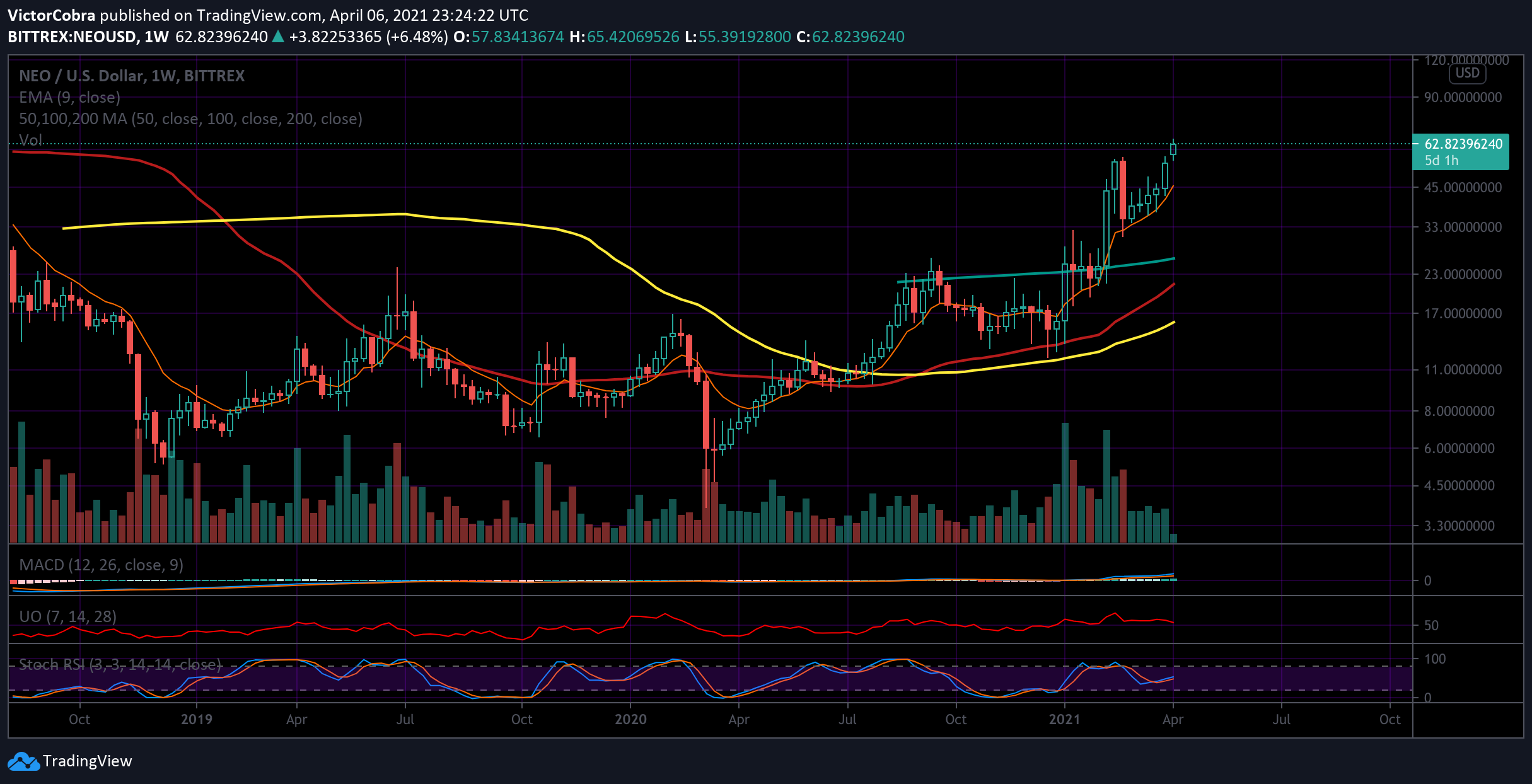The image size is (1532, 784).
Task: Click the 45.00000000 price axis label
Action: click(x=1463, y=187)
